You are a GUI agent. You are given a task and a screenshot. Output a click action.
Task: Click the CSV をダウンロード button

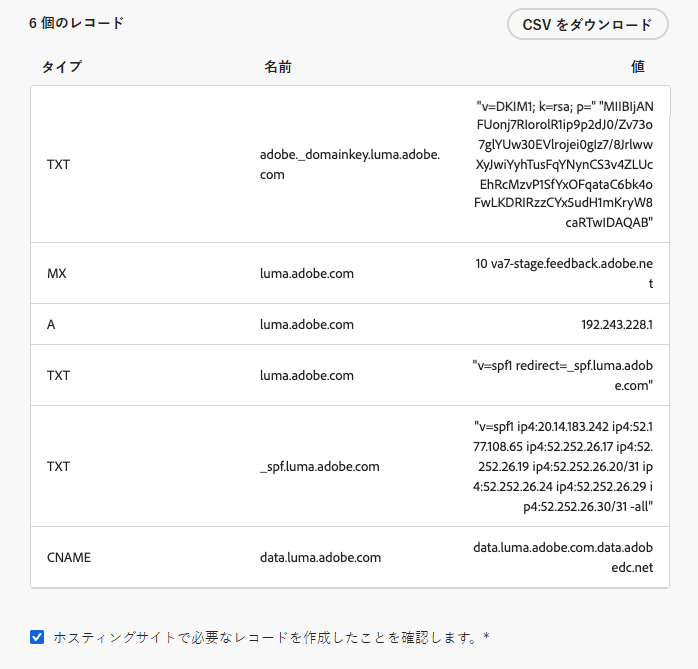[588, 24]
